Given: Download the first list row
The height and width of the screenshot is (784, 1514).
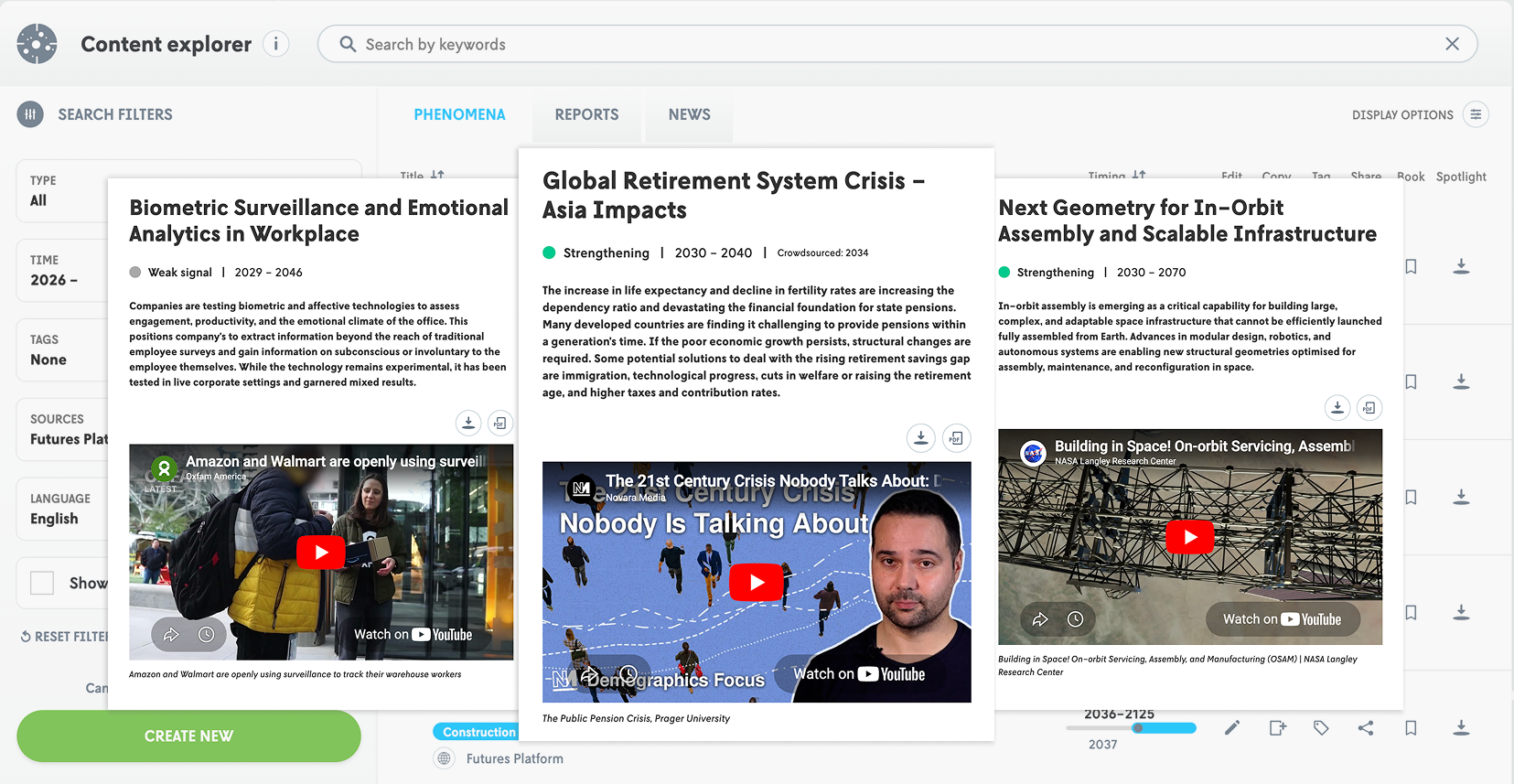Looking at the screenshot, I should [x=1461, y=266].
